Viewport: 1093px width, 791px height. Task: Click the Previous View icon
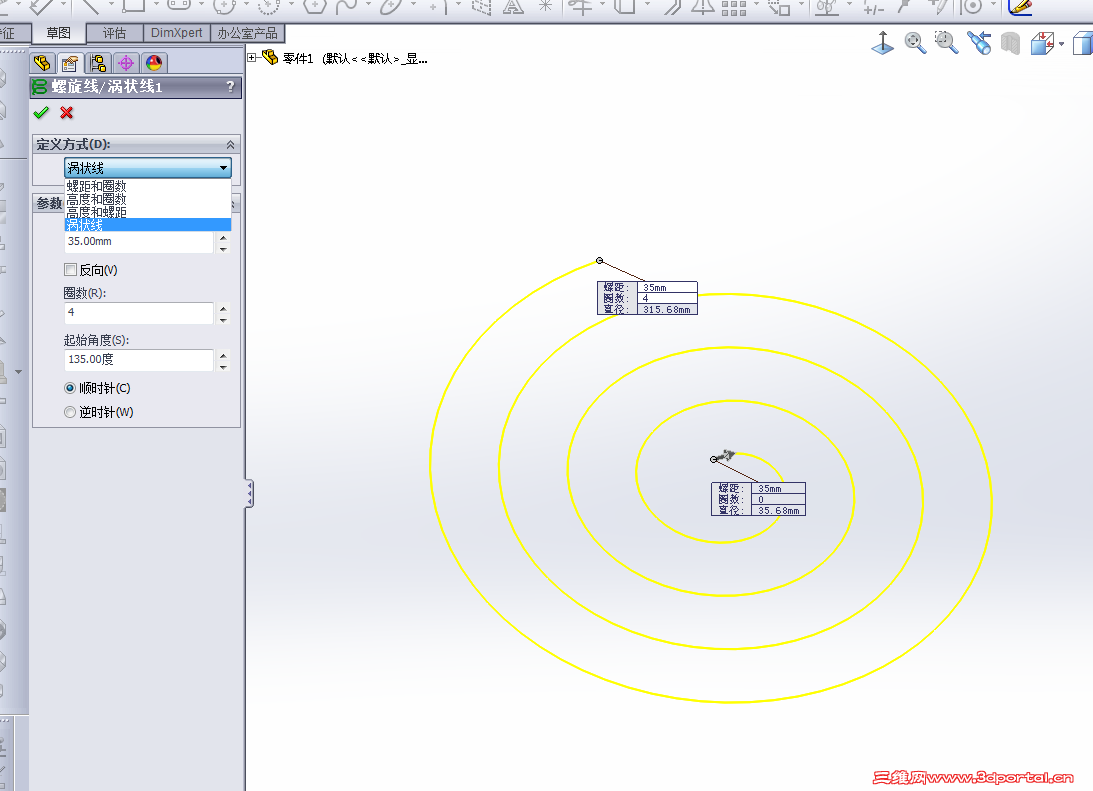(x=979, y=43)
